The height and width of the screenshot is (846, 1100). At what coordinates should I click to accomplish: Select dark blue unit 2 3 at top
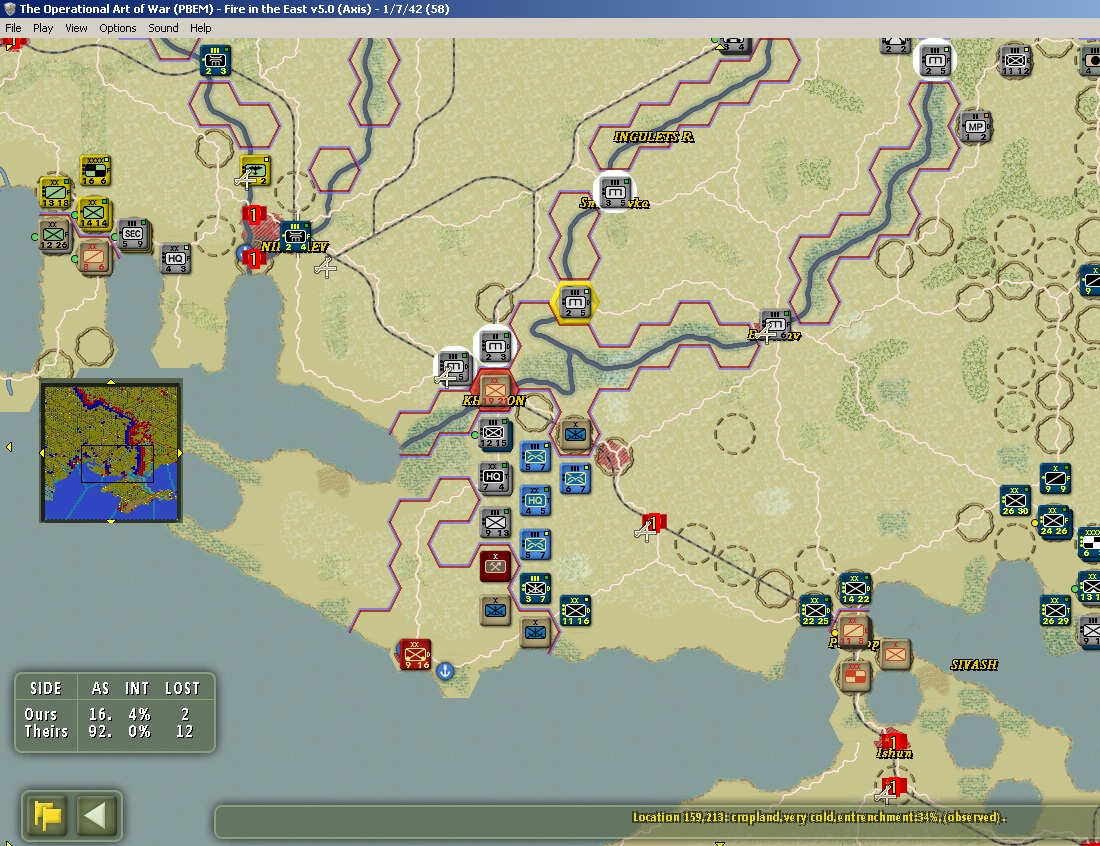[215, 60]
